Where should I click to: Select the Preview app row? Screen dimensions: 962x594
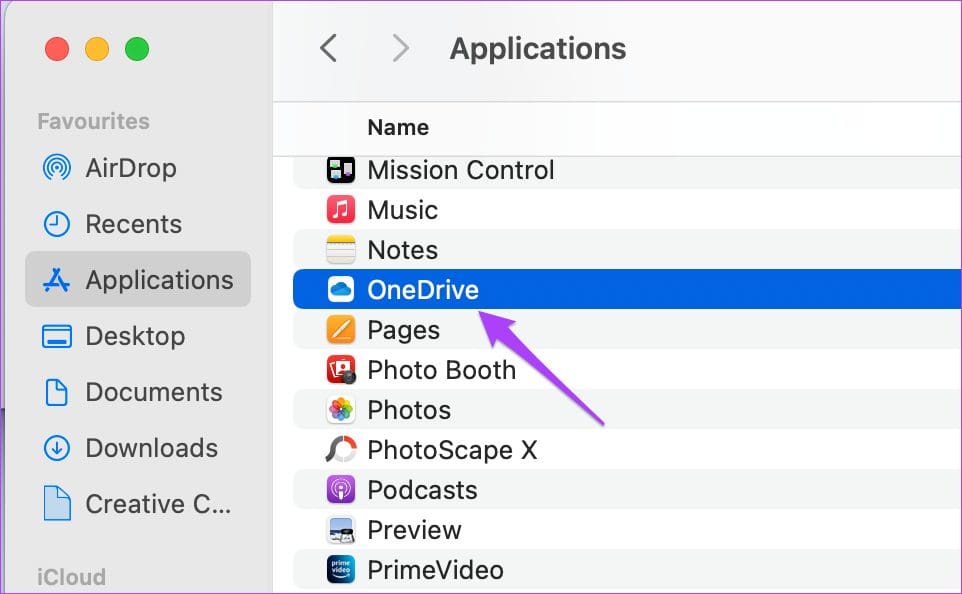pos(627,530)
